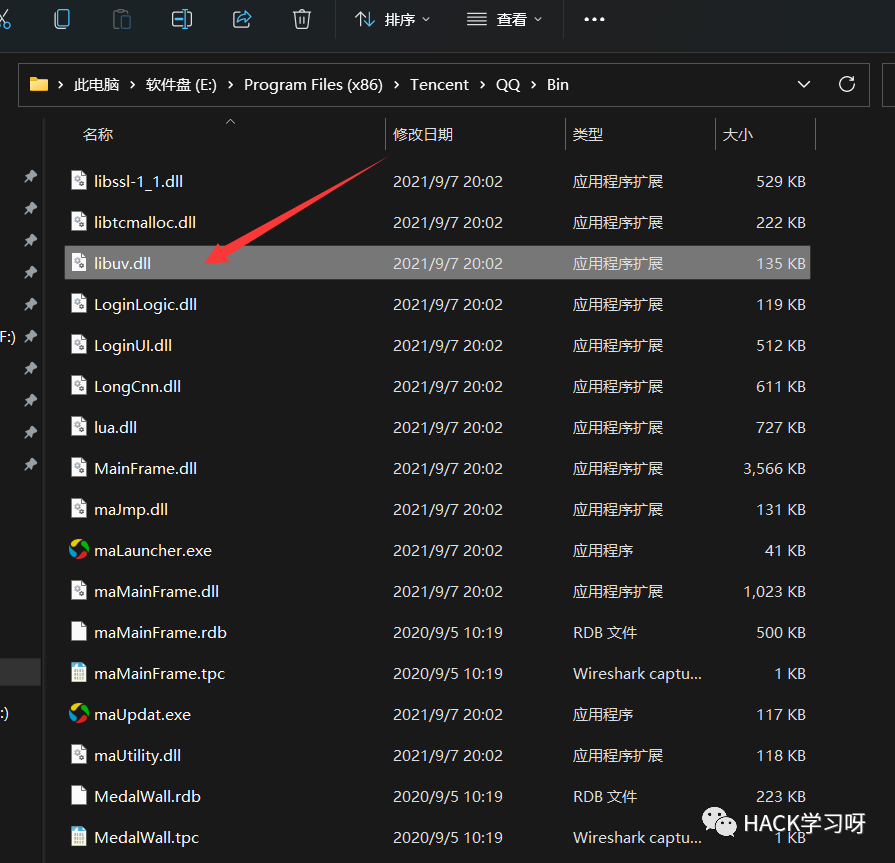Click the refresh button
This screenshot has width=895, height=863.
pos(846,84)
